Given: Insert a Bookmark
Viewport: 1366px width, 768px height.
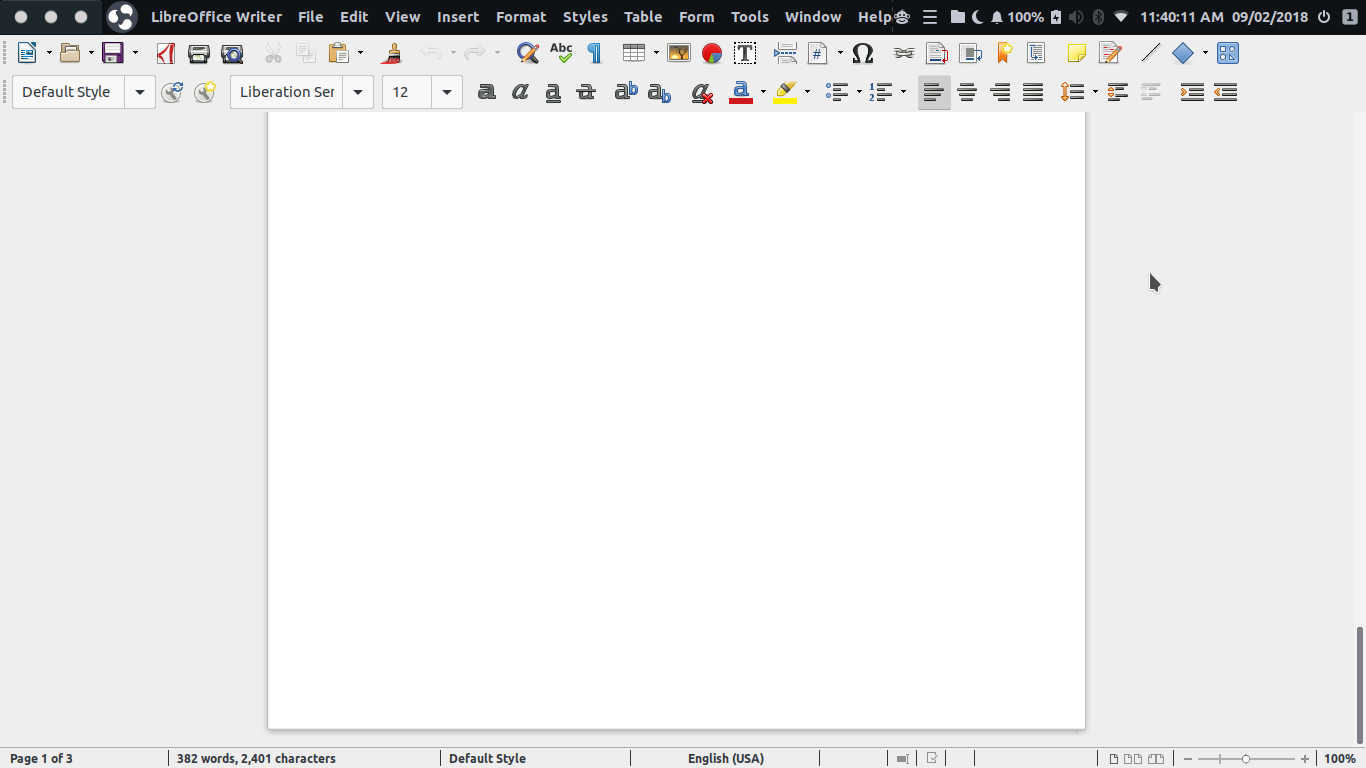Looking at the screenshot, I should pyautogui.click(x=1003, y=53).
